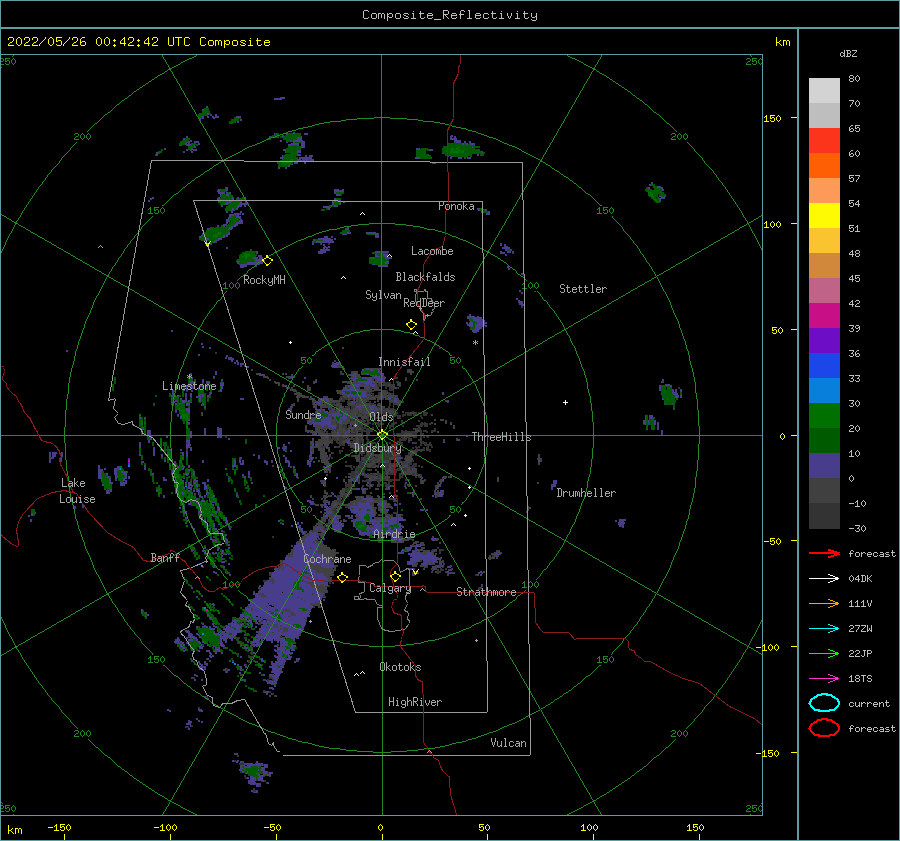Click the red 65 dBZ color swatch
This screenshot has height=841, width=900.
click(824, 141)
